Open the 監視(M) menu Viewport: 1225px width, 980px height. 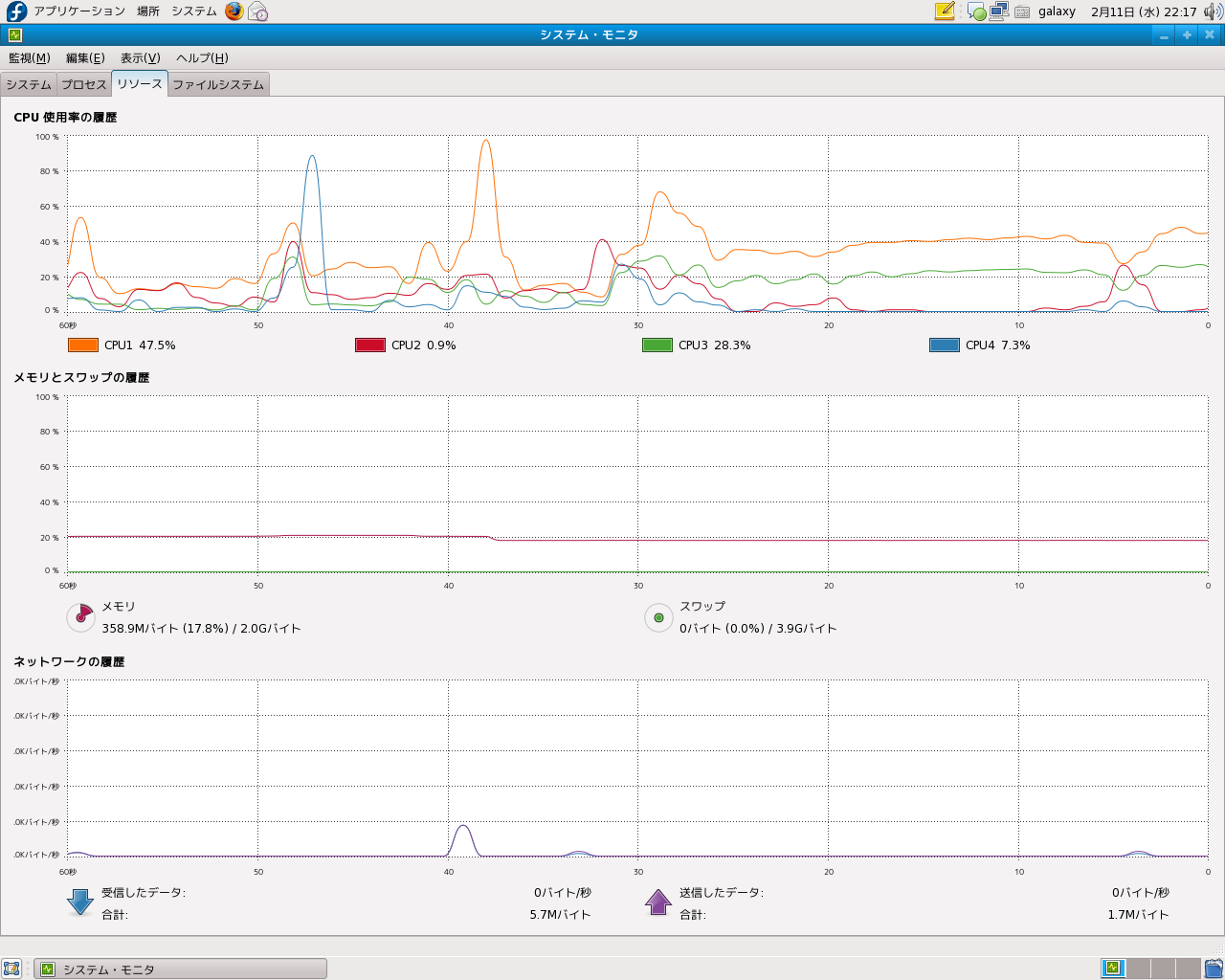pos(29,58)
